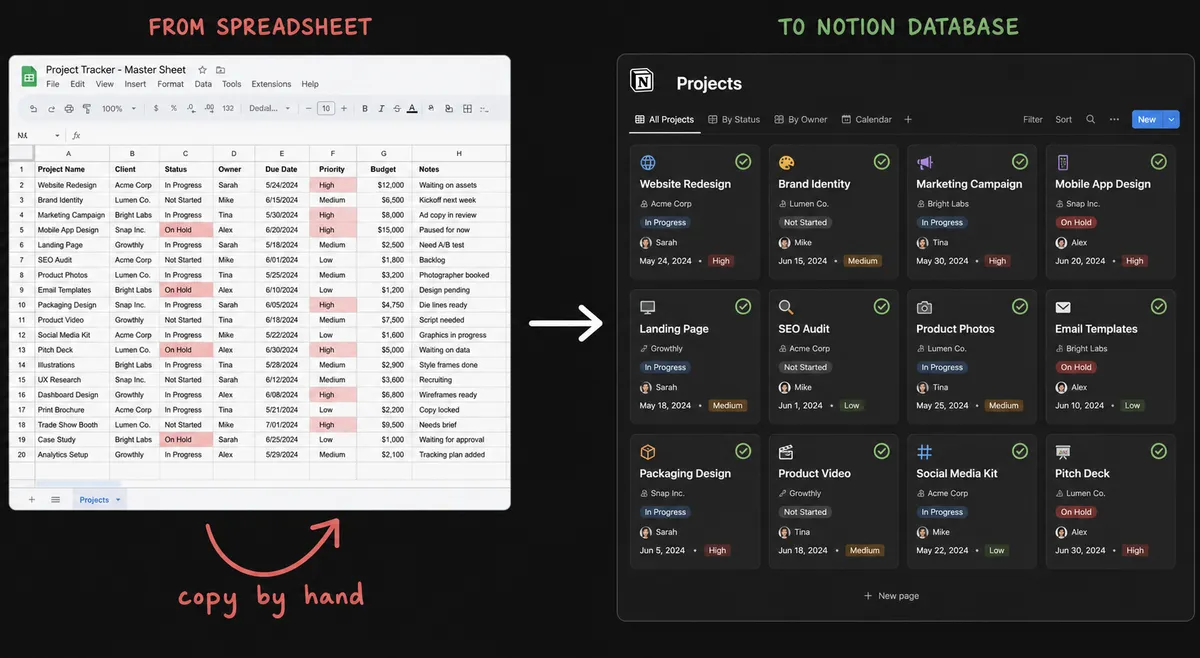Toggle the checkmark on Email Templates card
This screenshot has height=658, width=1200.
coord(1158,306)
